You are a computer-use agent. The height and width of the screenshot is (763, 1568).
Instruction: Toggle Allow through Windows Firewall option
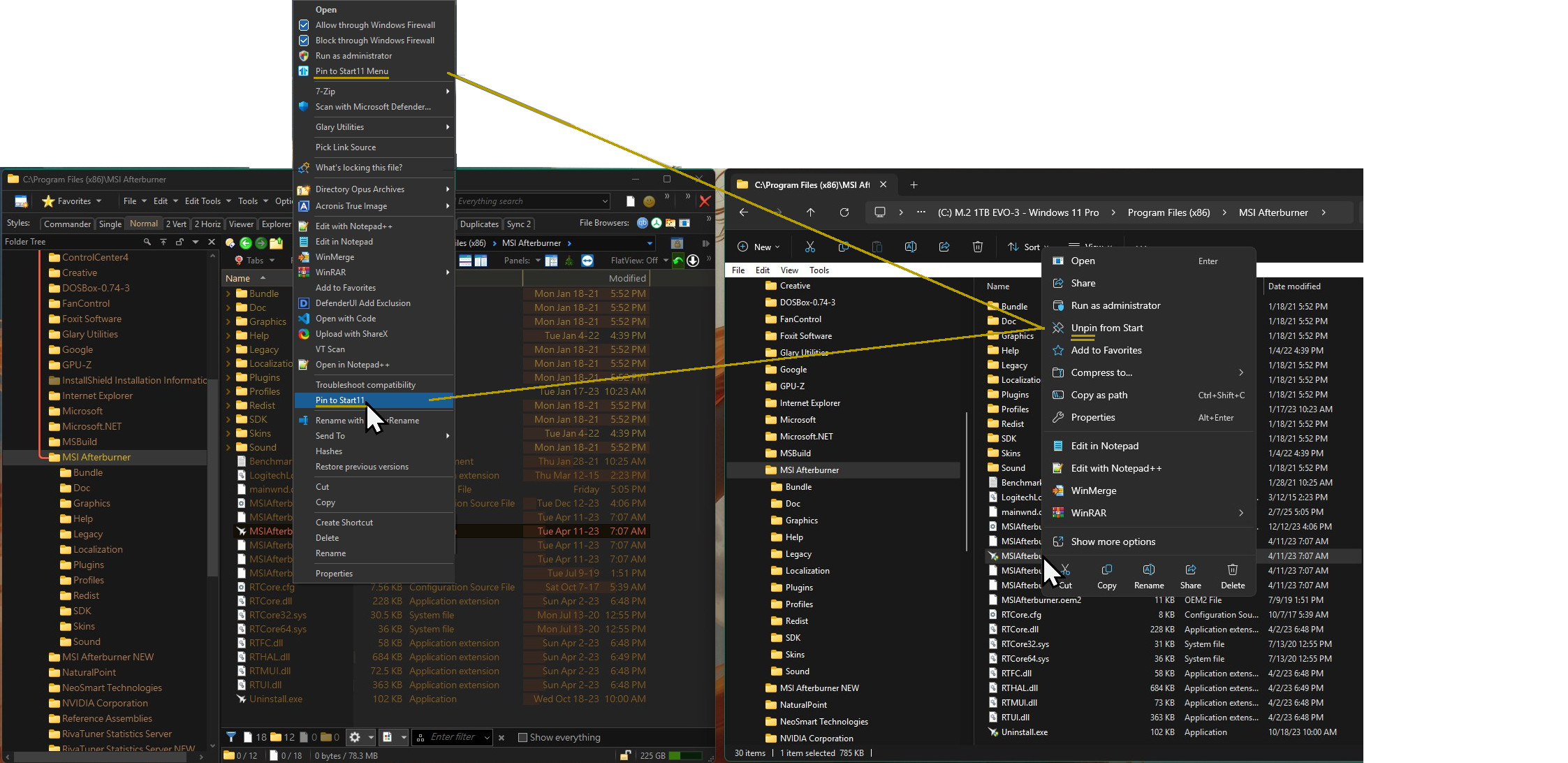tap(374, 25)
